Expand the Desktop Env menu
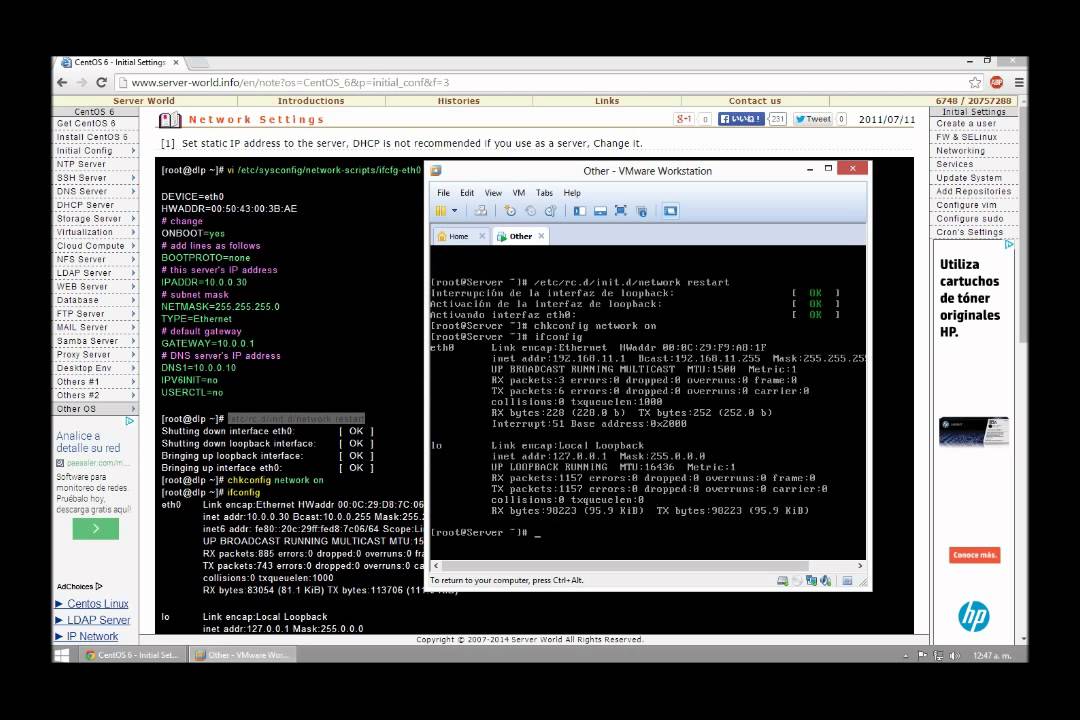This screenshot has width=1080, height=720. pos(96,368)
